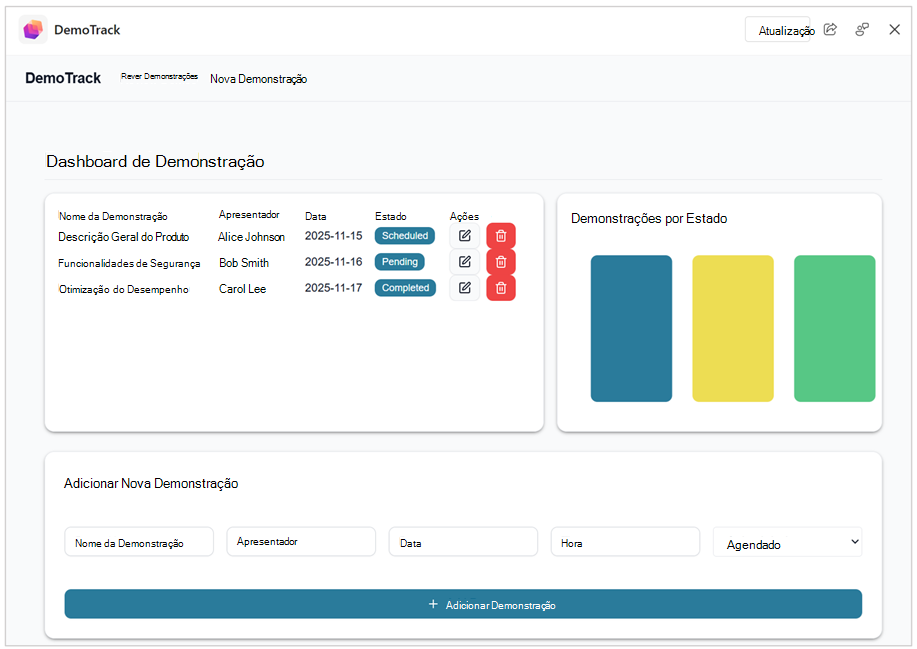Click the Adicionar Nova Demonstração heading

[151, 484]
